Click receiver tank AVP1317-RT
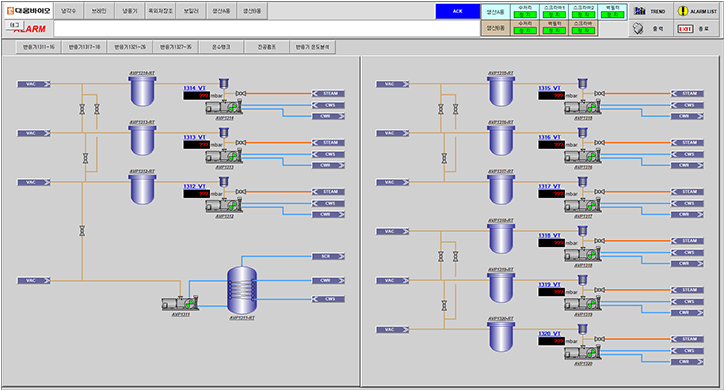Screen dimensions: 725x391 tap(501, 189)
